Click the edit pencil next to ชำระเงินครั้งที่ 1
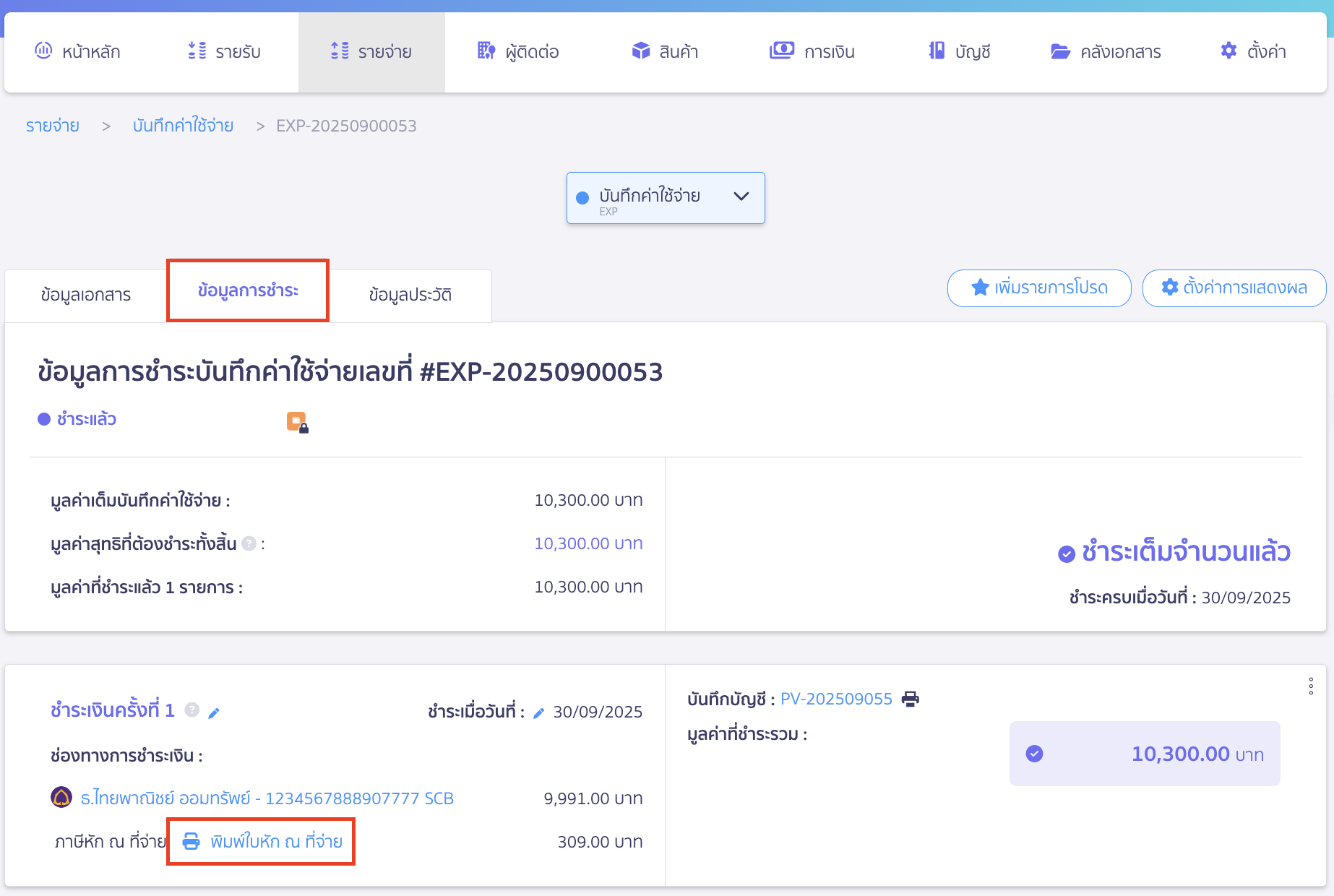The image size is (1334, 896). pyautogui.click(x=214, y=712)
